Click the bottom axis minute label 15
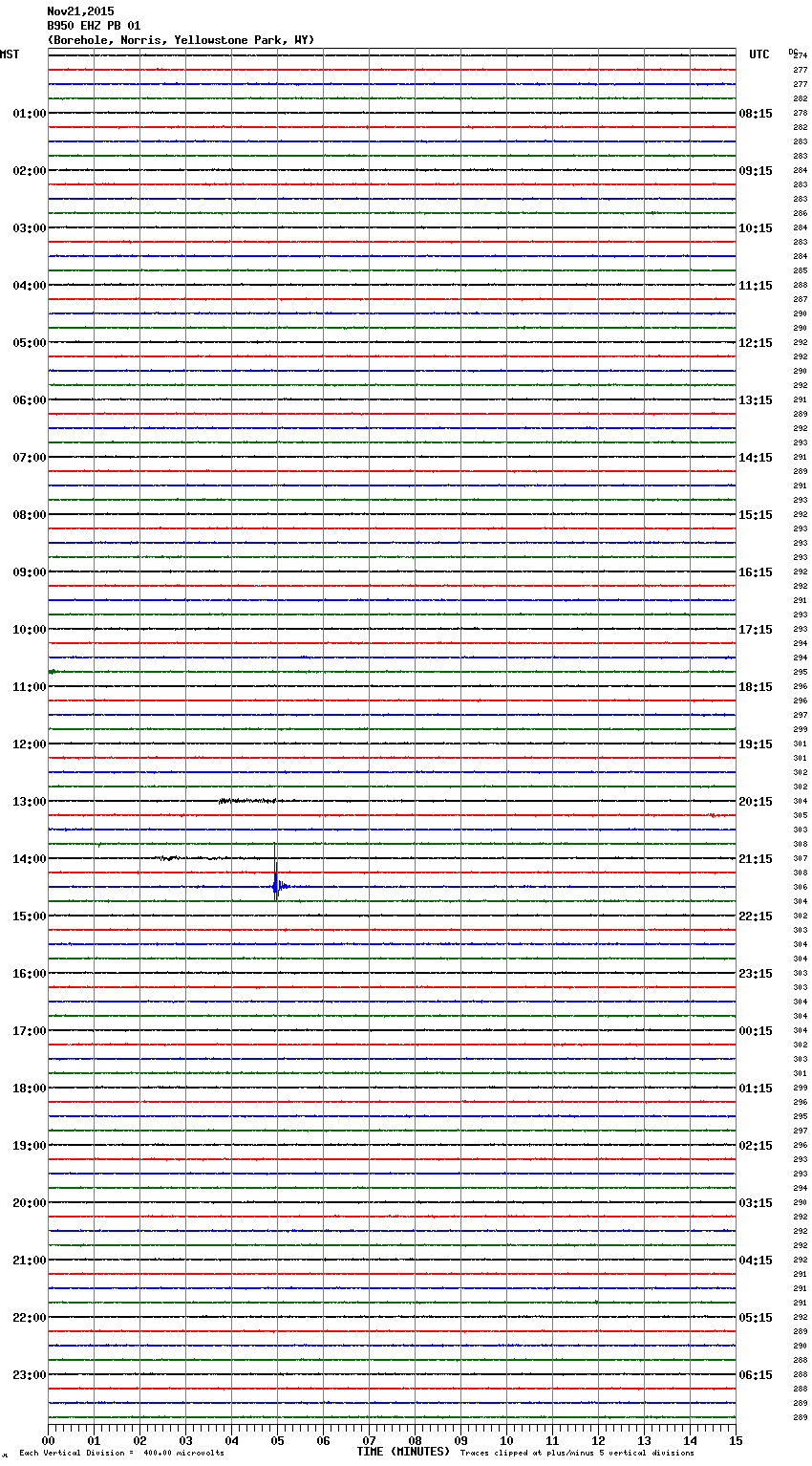 point(736,1440)
